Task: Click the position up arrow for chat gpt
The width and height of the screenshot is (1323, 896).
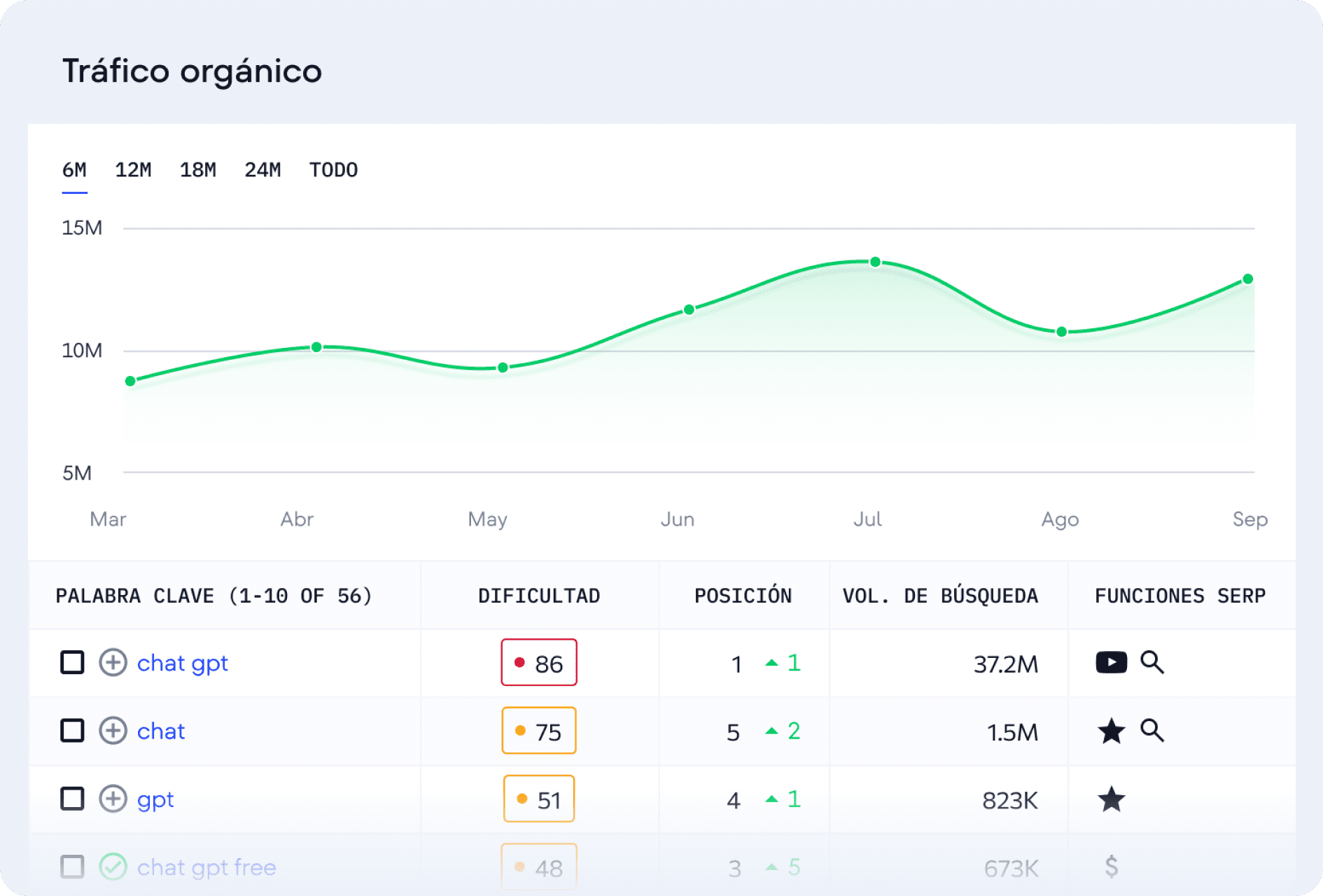Action: coord(771,662)
